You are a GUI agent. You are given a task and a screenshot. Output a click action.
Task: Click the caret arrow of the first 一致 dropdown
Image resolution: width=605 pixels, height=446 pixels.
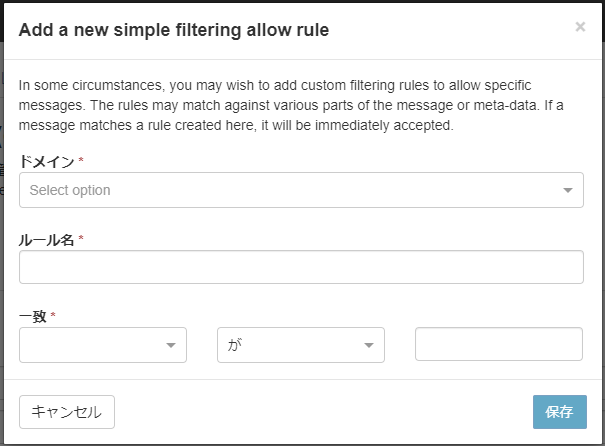click(x=171, y=345)
